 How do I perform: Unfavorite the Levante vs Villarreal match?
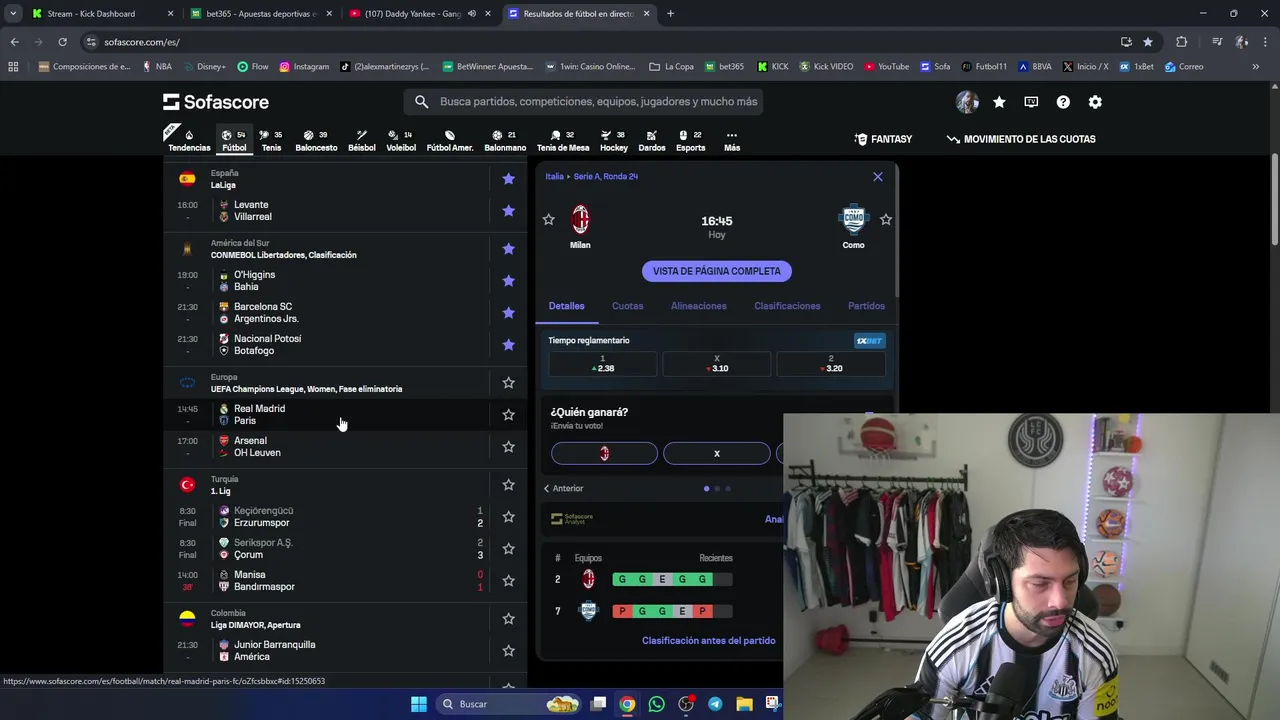coord(508,211)
